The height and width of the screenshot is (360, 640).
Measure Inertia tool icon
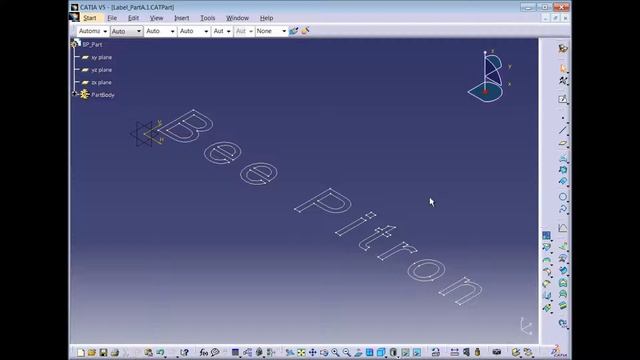pyautogui.click(x=477, y=352)
